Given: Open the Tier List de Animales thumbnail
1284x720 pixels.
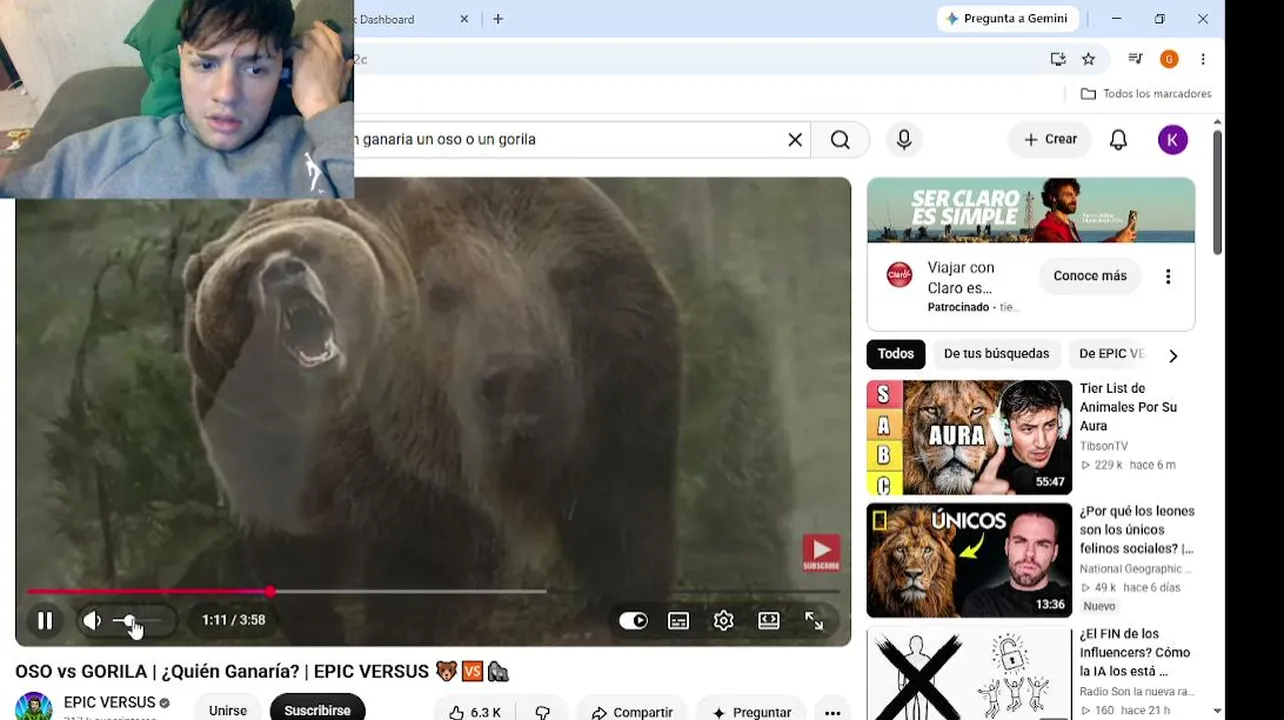Looking at the screenshot, I should 969,437.
